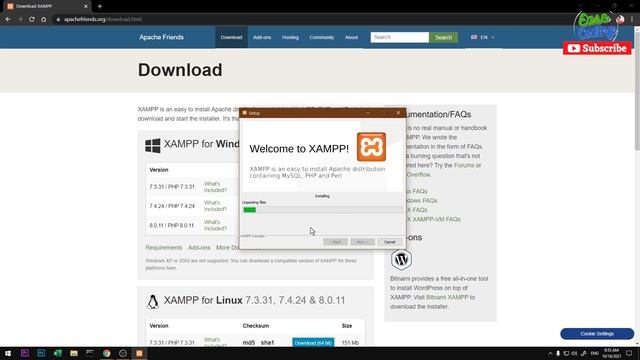
Task: Open volume control in system tray
Action: coord(574,353)
